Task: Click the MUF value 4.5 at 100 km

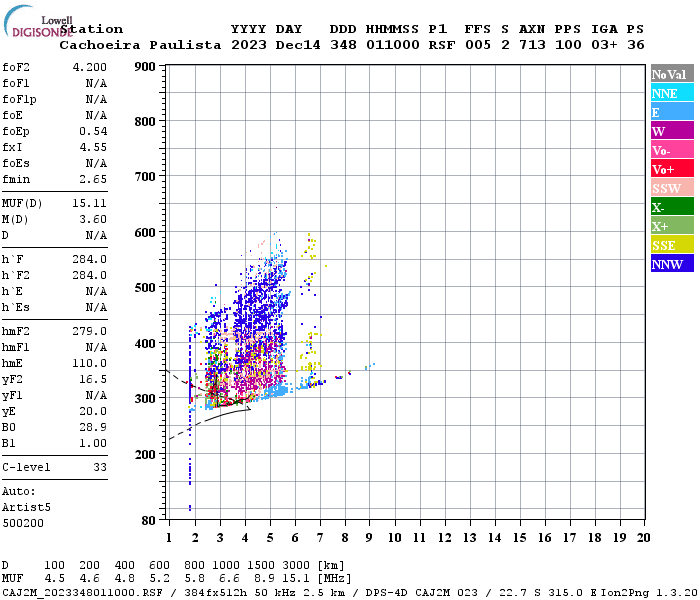Action: [x=54, y=578]
